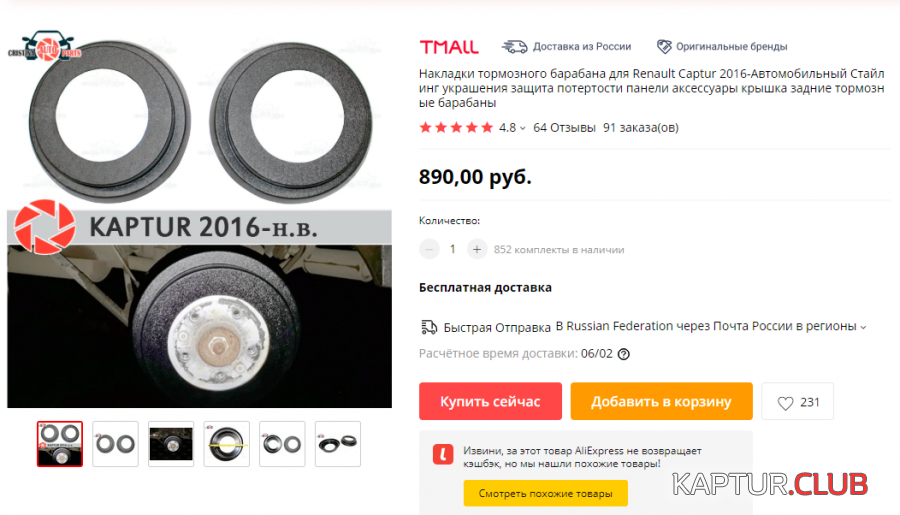Select the last thumbnail with angled covers
The height and width of the screenshot is (515, 900).
tap(338, 444)
